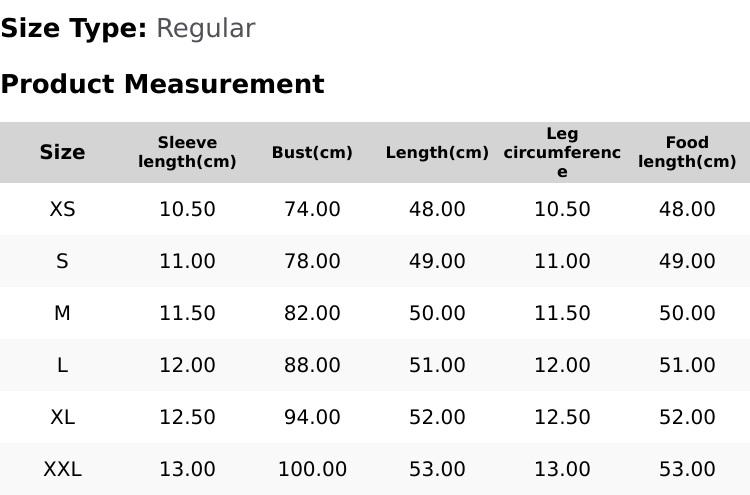
Task: Click the M size row label
Action: click(x=62, y=313)
